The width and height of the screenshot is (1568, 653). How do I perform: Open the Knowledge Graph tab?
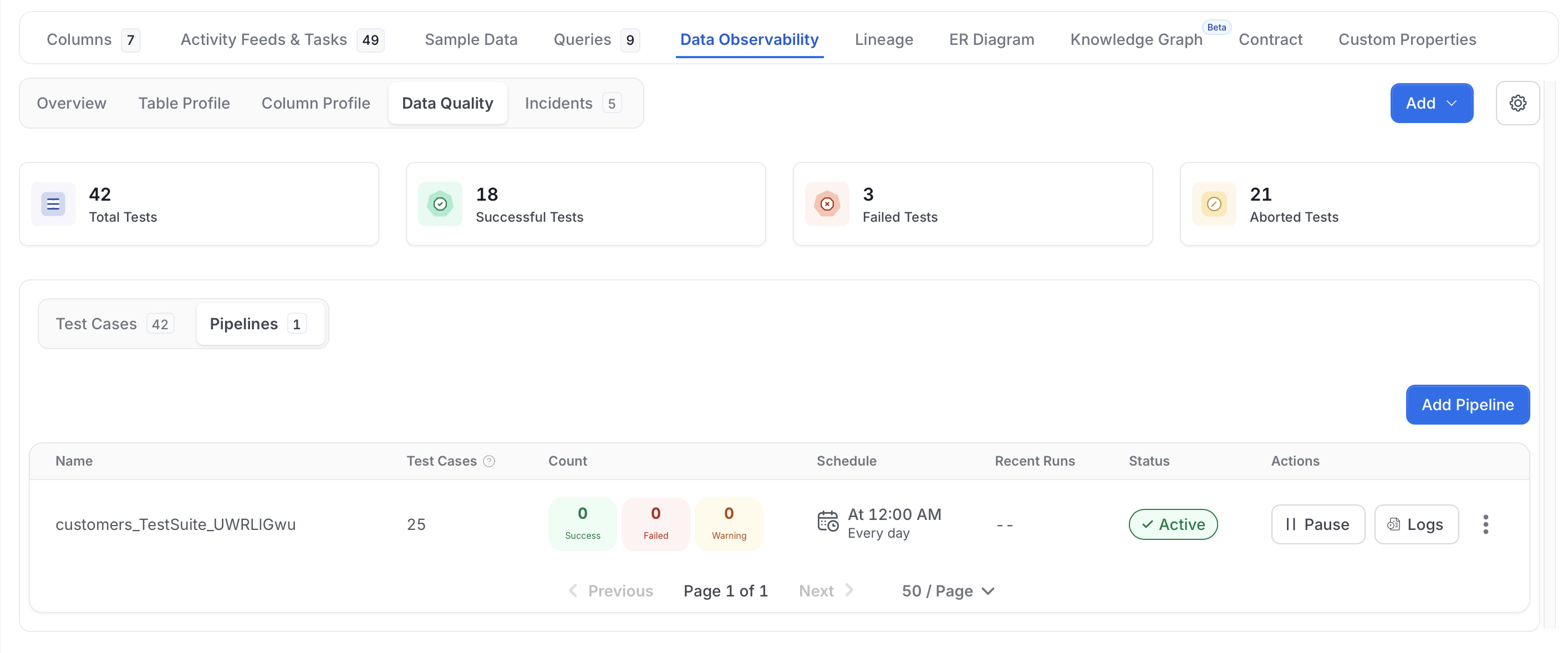pos(1137,39)
